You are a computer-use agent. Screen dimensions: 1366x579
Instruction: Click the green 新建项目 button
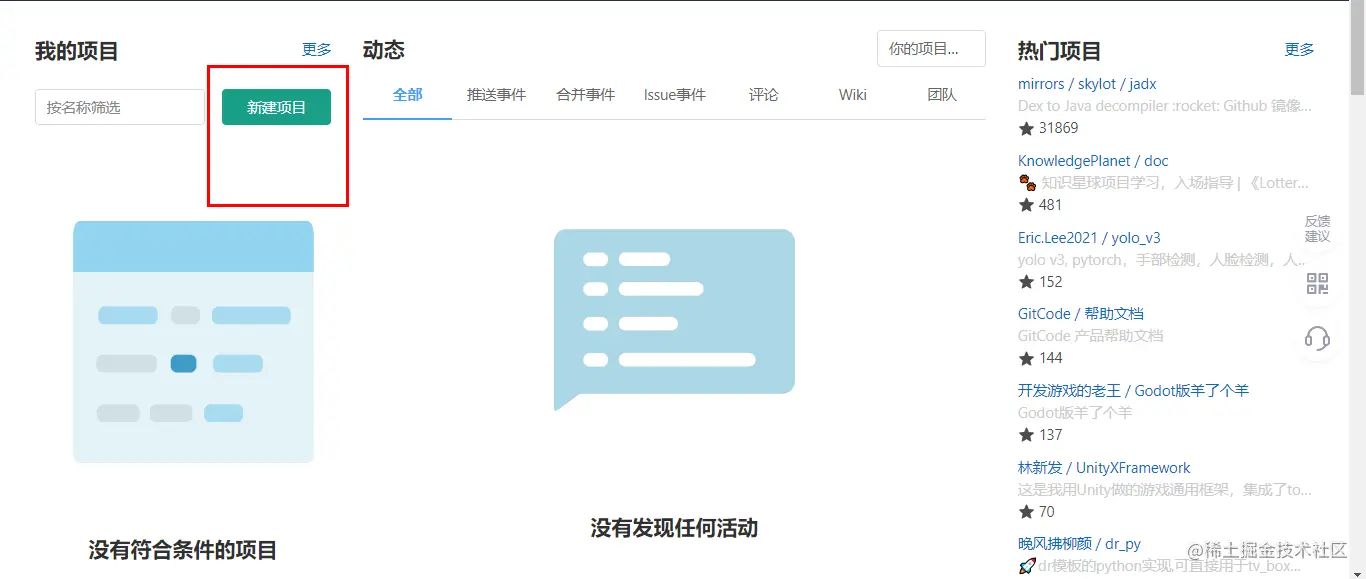click(276, 107)
